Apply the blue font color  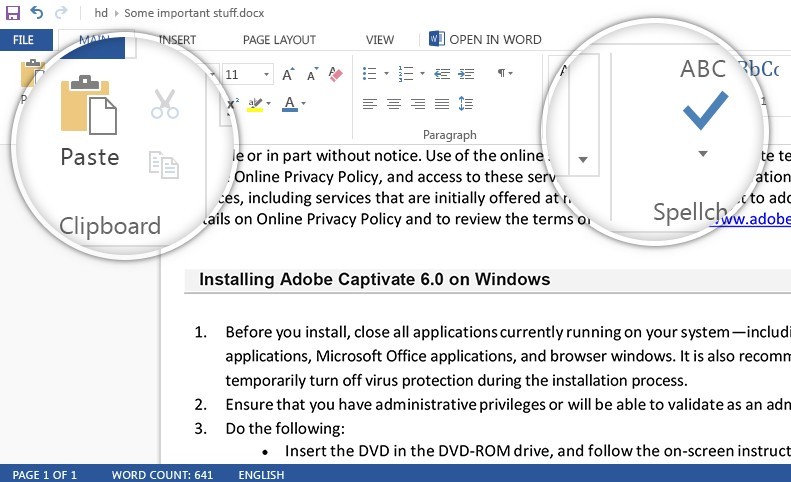290,104
